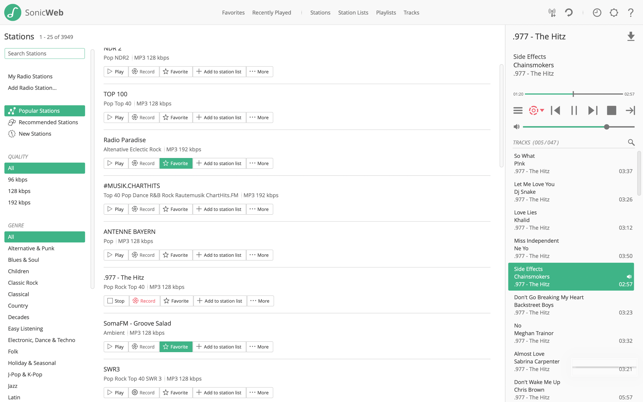
Task: Play the #MUSIK.CHARTHITS station
Action: (x=116, y=209)
